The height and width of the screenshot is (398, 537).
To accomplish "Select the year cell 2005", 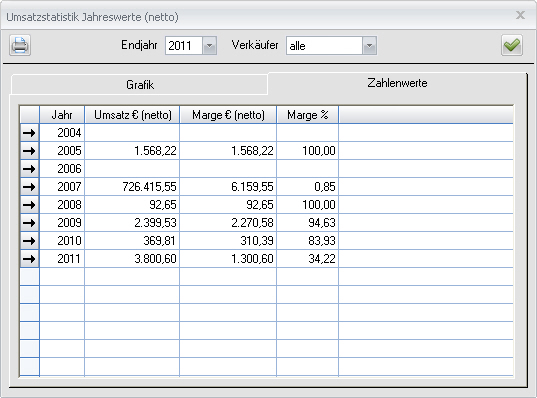I will point(62,151).
